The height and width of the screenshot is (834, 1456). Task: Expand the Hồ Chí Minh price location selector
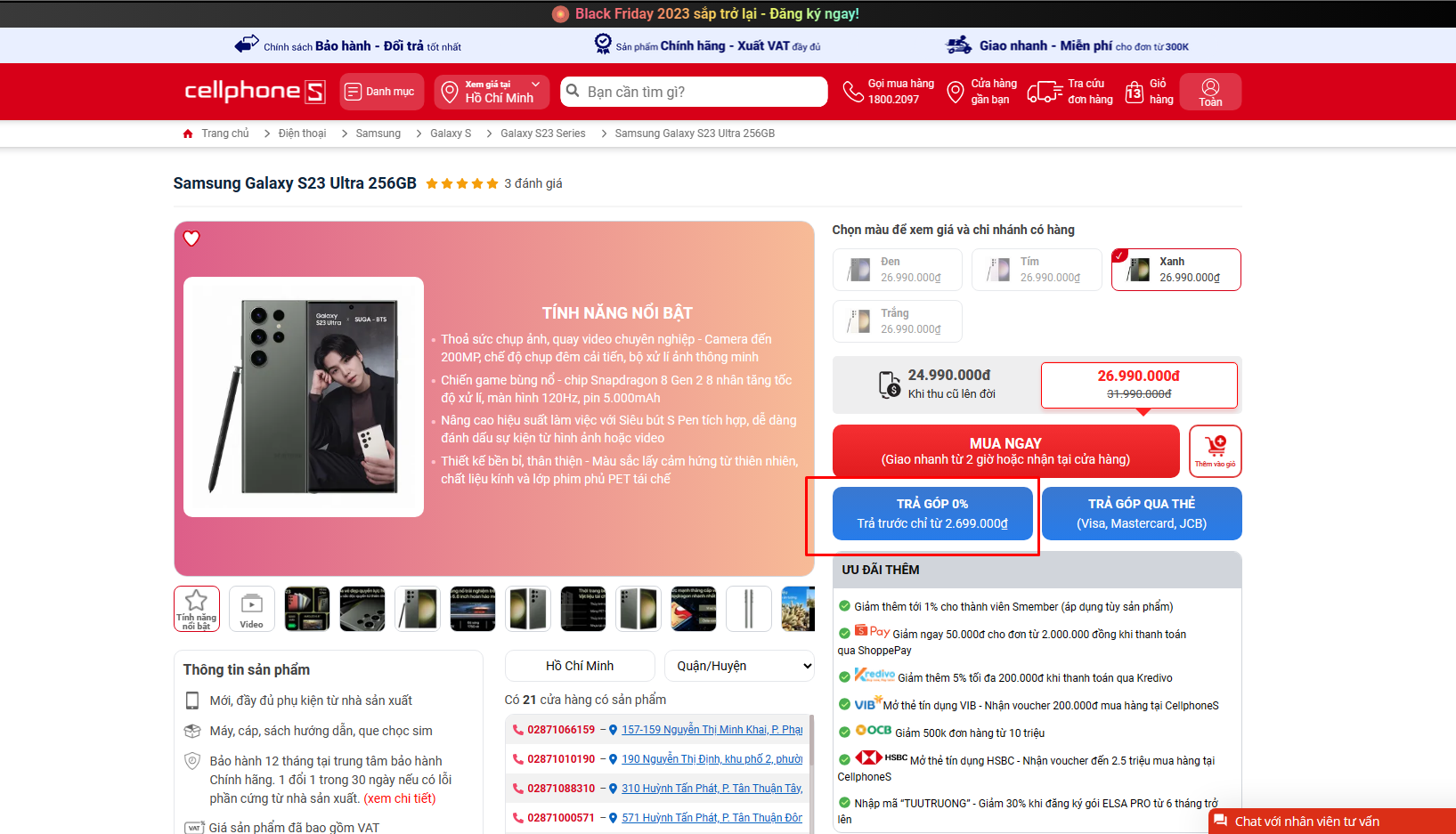[492, 92]
